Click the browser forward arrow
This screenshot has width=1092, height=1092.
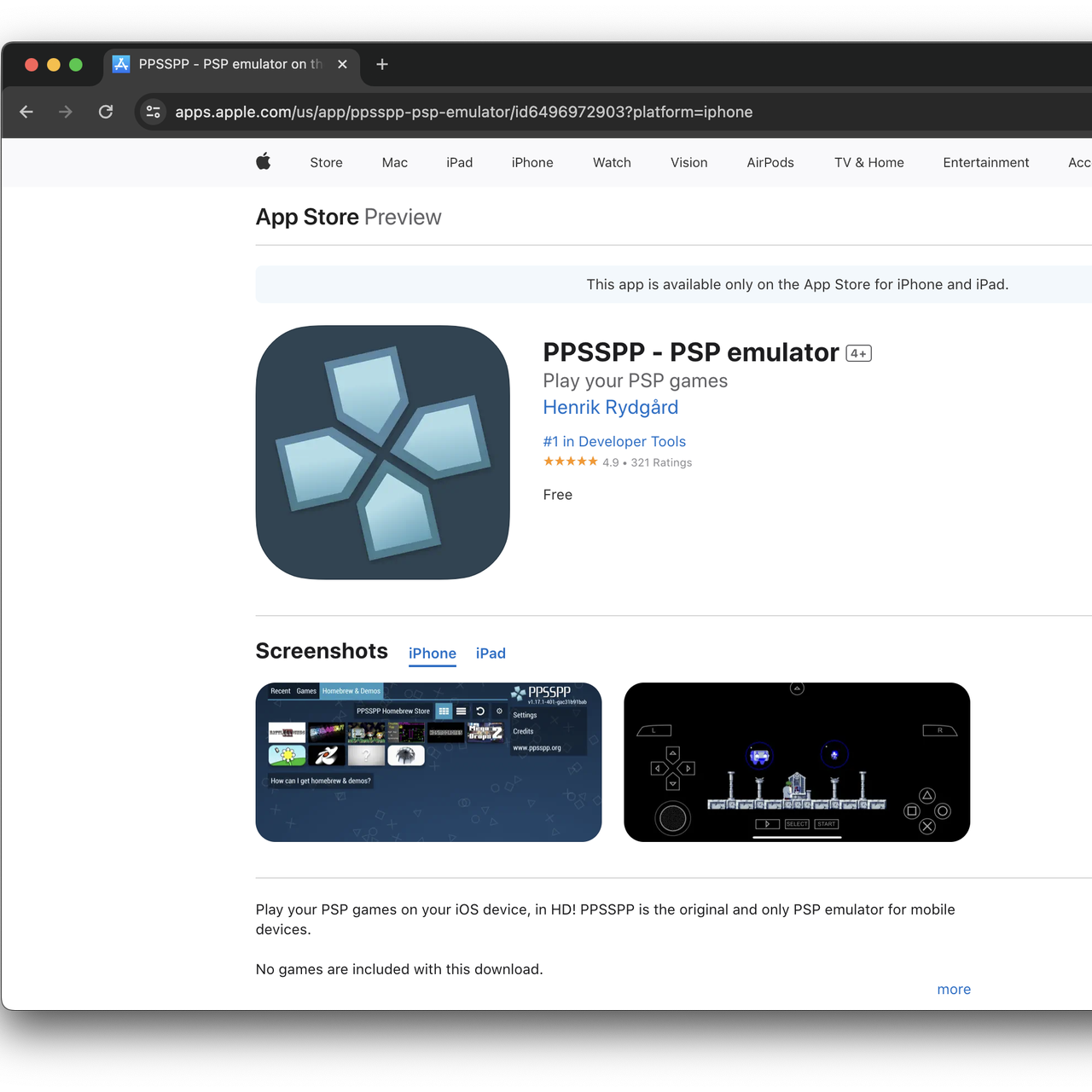[66, 112]
